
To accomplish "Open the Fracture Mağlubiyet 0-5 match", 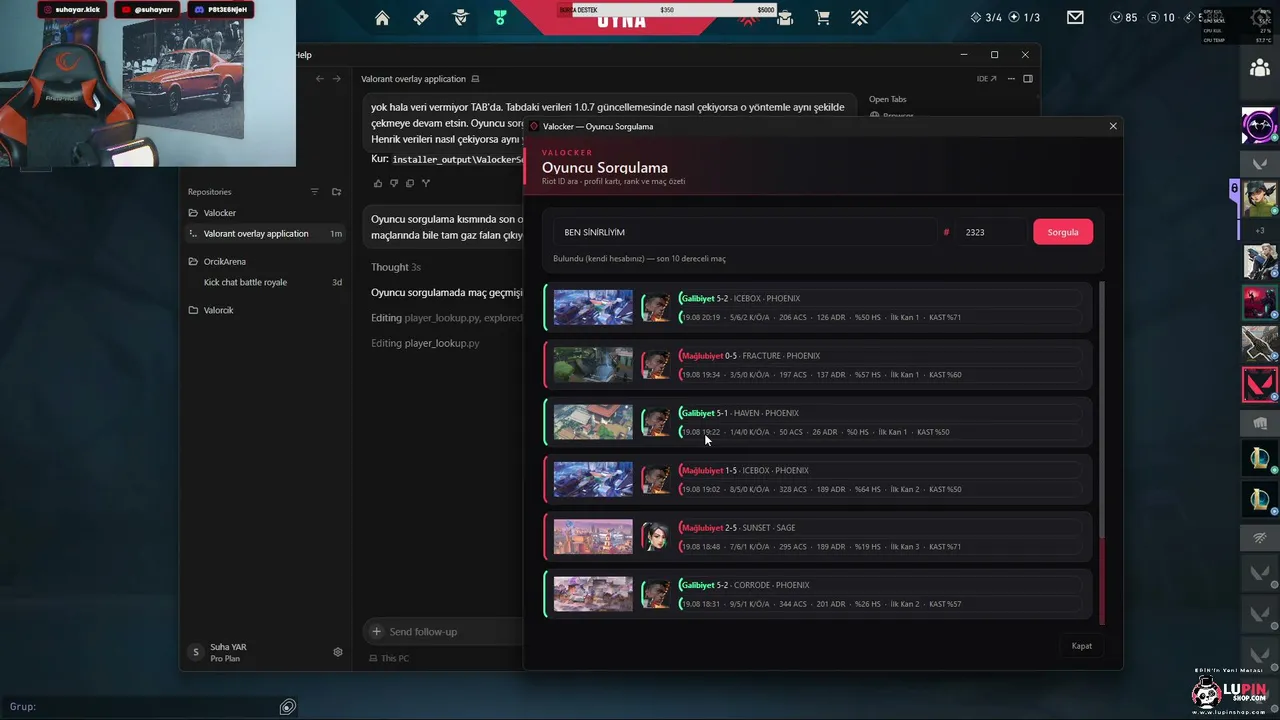I will [x=817, y=365].
